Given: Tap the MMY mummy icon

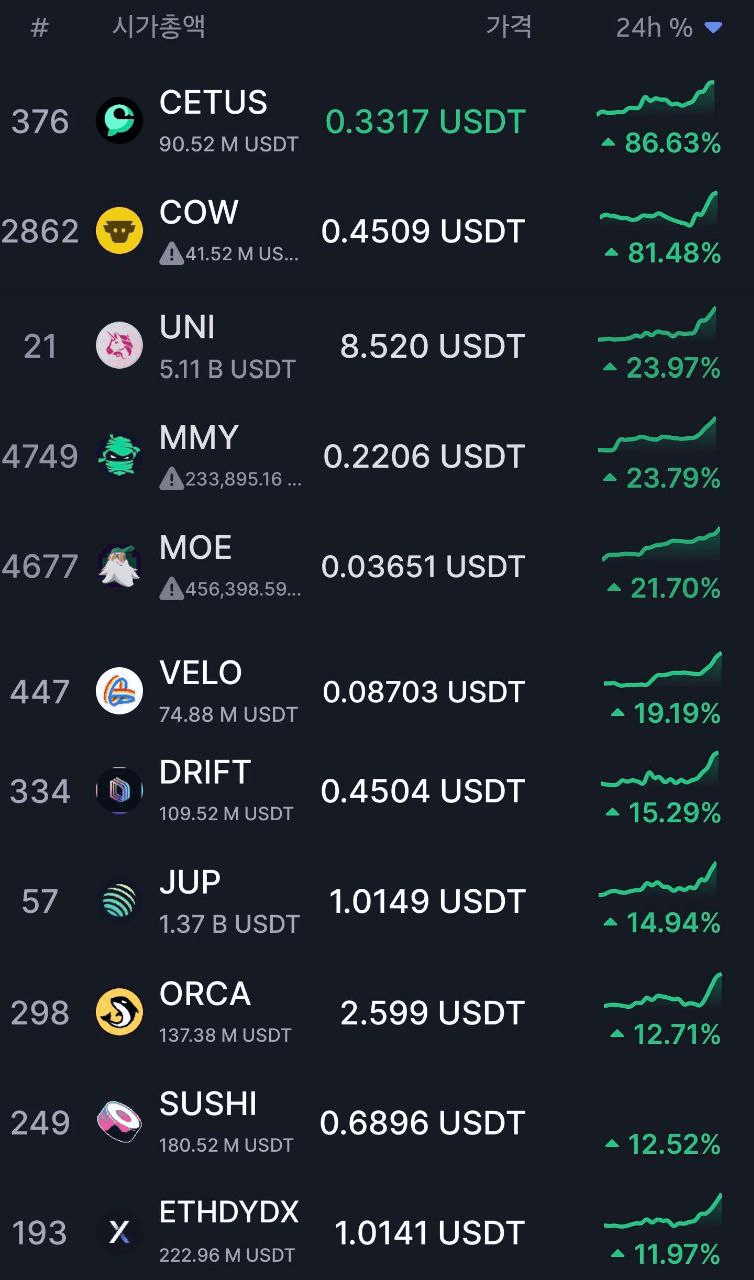Looking at the screenshot, I should [119, 456].
